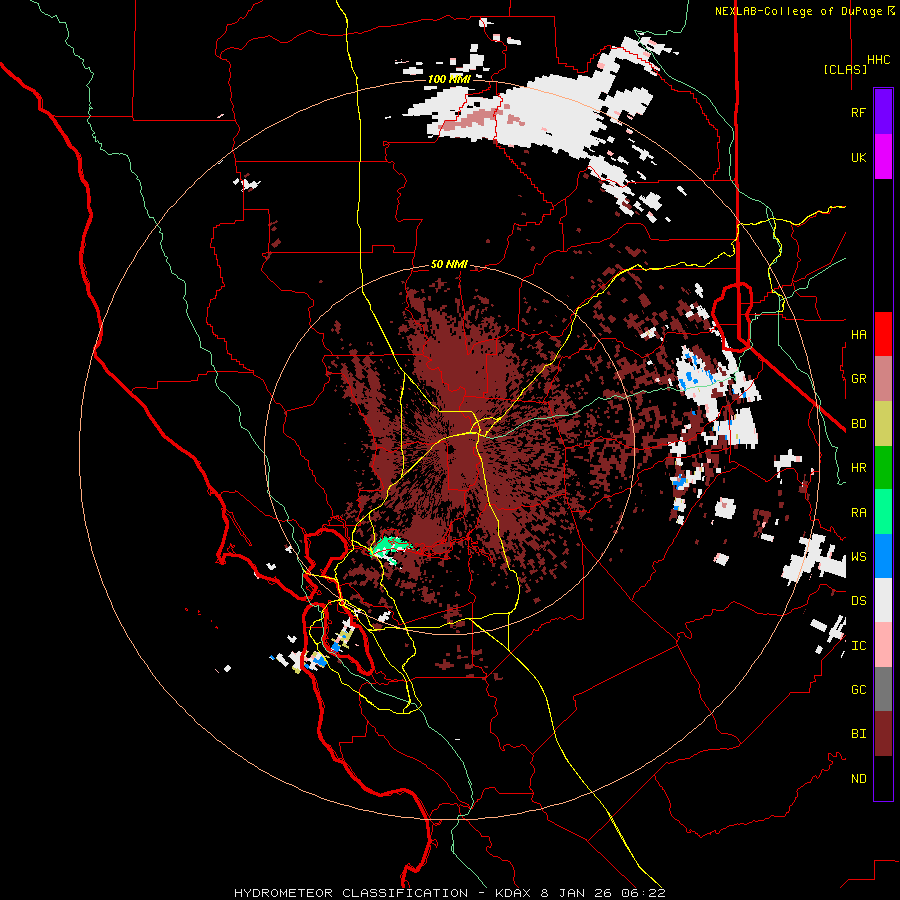Image resolution: width=900 pixels, height=900 pixels.
Task: Click the UK magenta legend swatch
Action: coord(883,157)
